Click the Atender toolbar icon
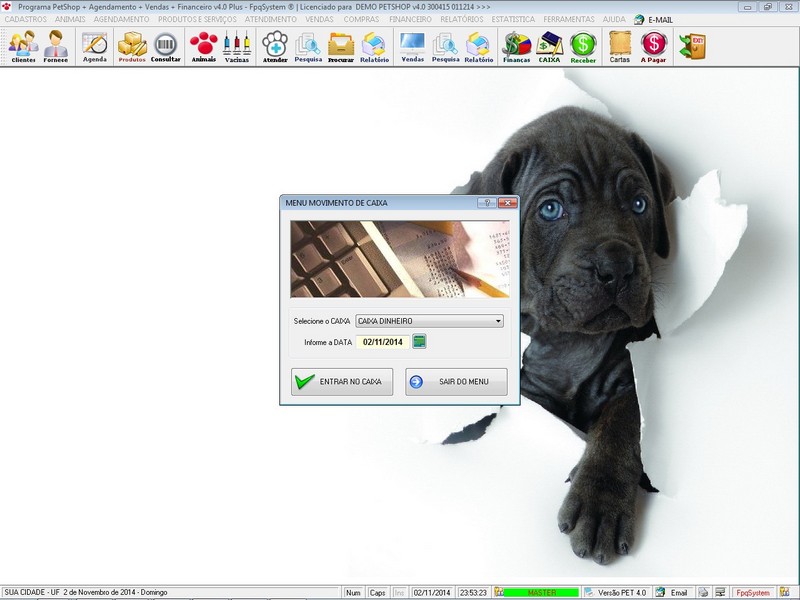Screen dimensions: 800x600 pos(274,46)
